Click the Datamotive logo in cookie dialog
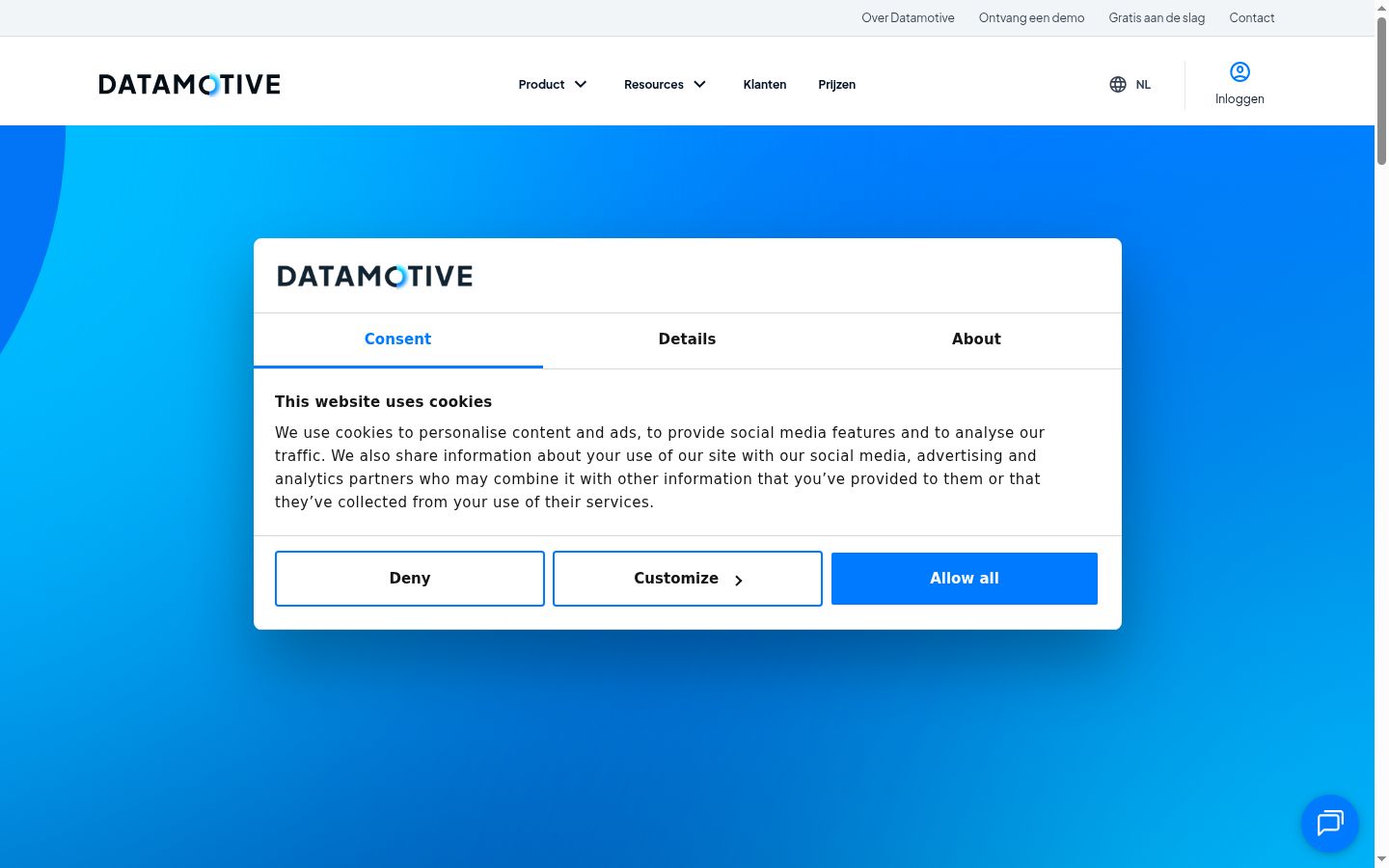This screenshot has width=1389, height=868. coord(375,277)
